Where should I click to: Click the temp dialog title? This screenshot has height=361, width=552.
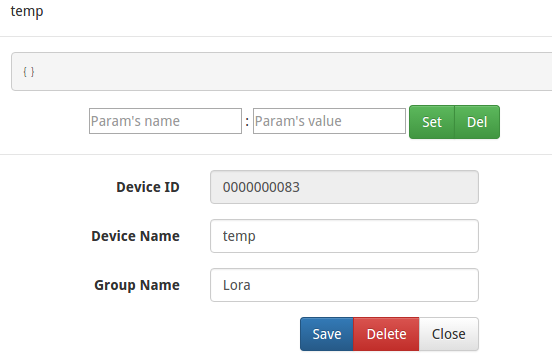(27, 11)
